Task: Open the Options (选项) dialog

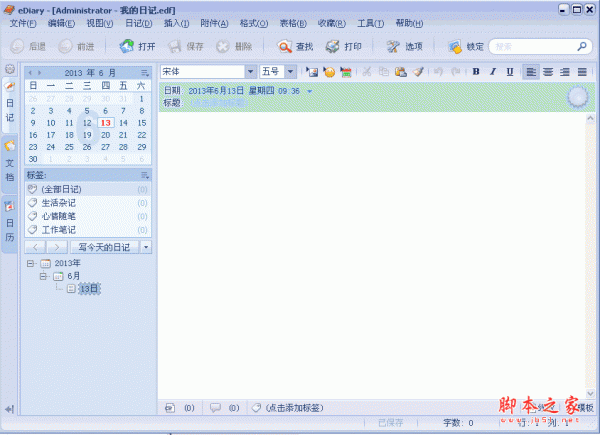Action: tap(404, 47)
